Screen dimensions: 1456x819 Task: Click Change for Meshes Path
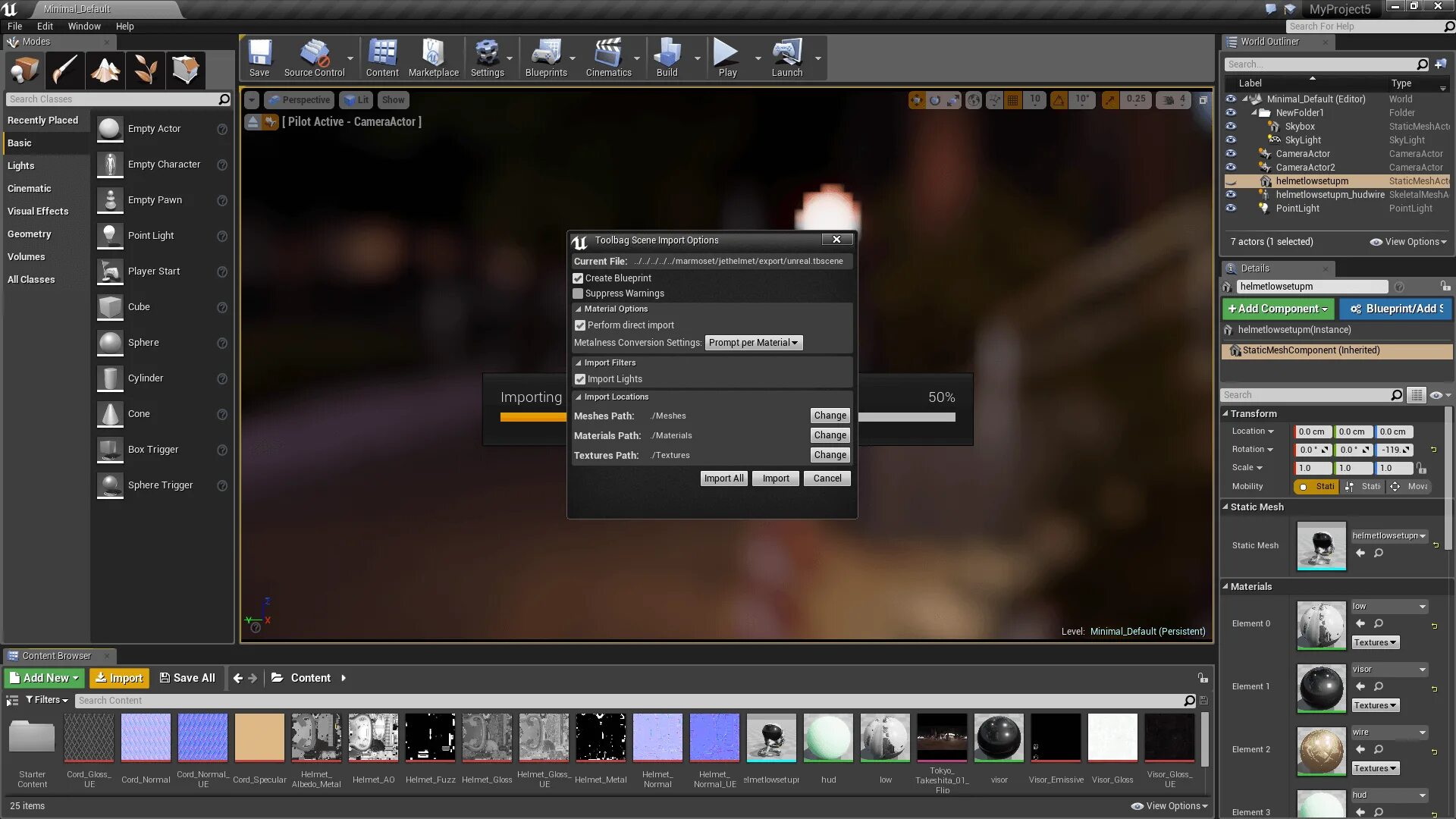tap(830, 416)
